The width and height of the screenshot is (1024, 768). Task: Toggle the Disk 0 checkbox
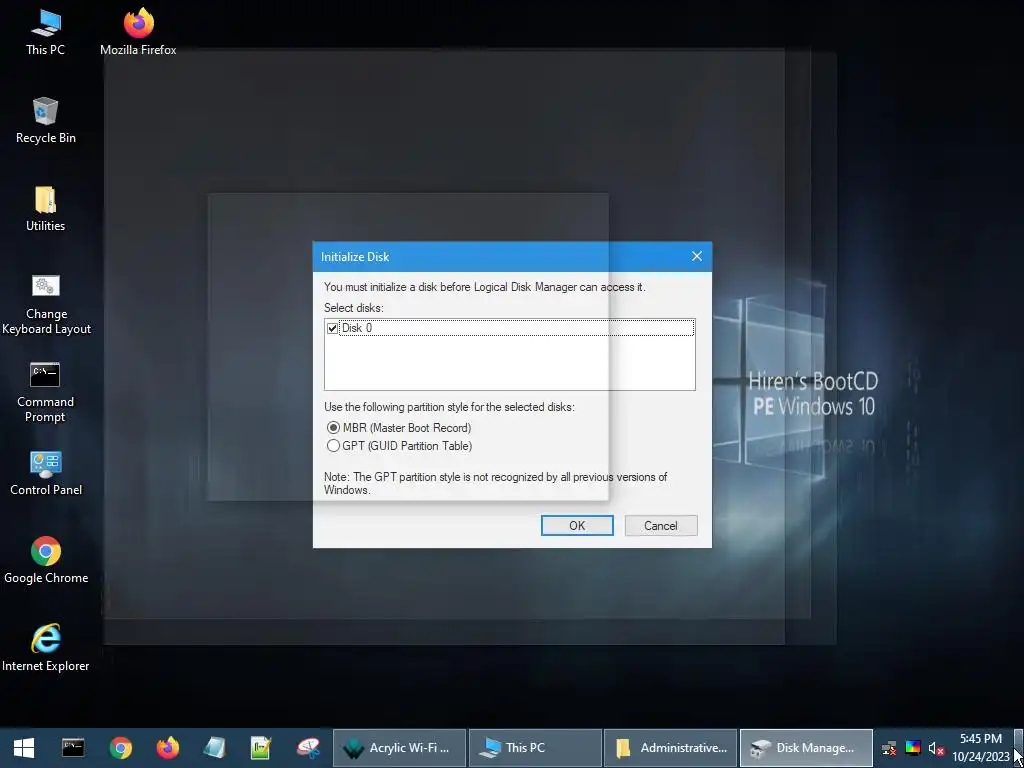[332, 328]
